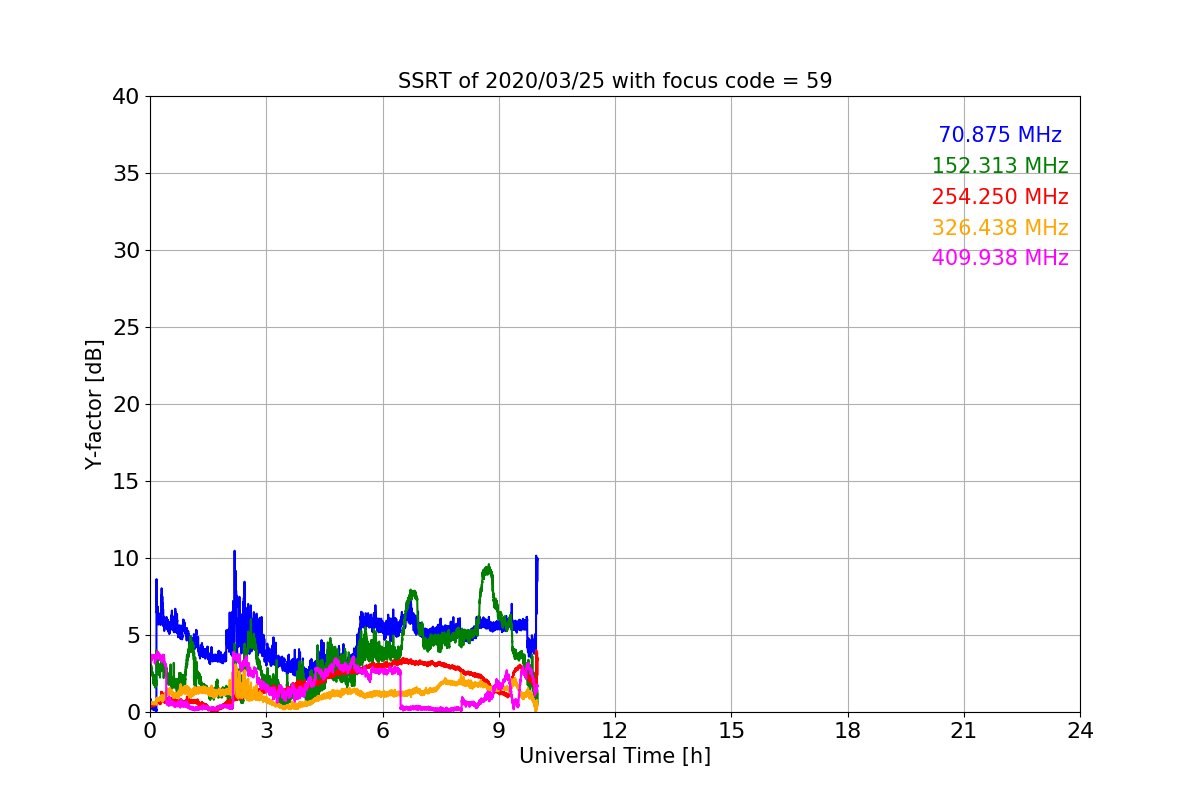
Task: Click the y-axis tick label 5
Action: tap(133, 636)
